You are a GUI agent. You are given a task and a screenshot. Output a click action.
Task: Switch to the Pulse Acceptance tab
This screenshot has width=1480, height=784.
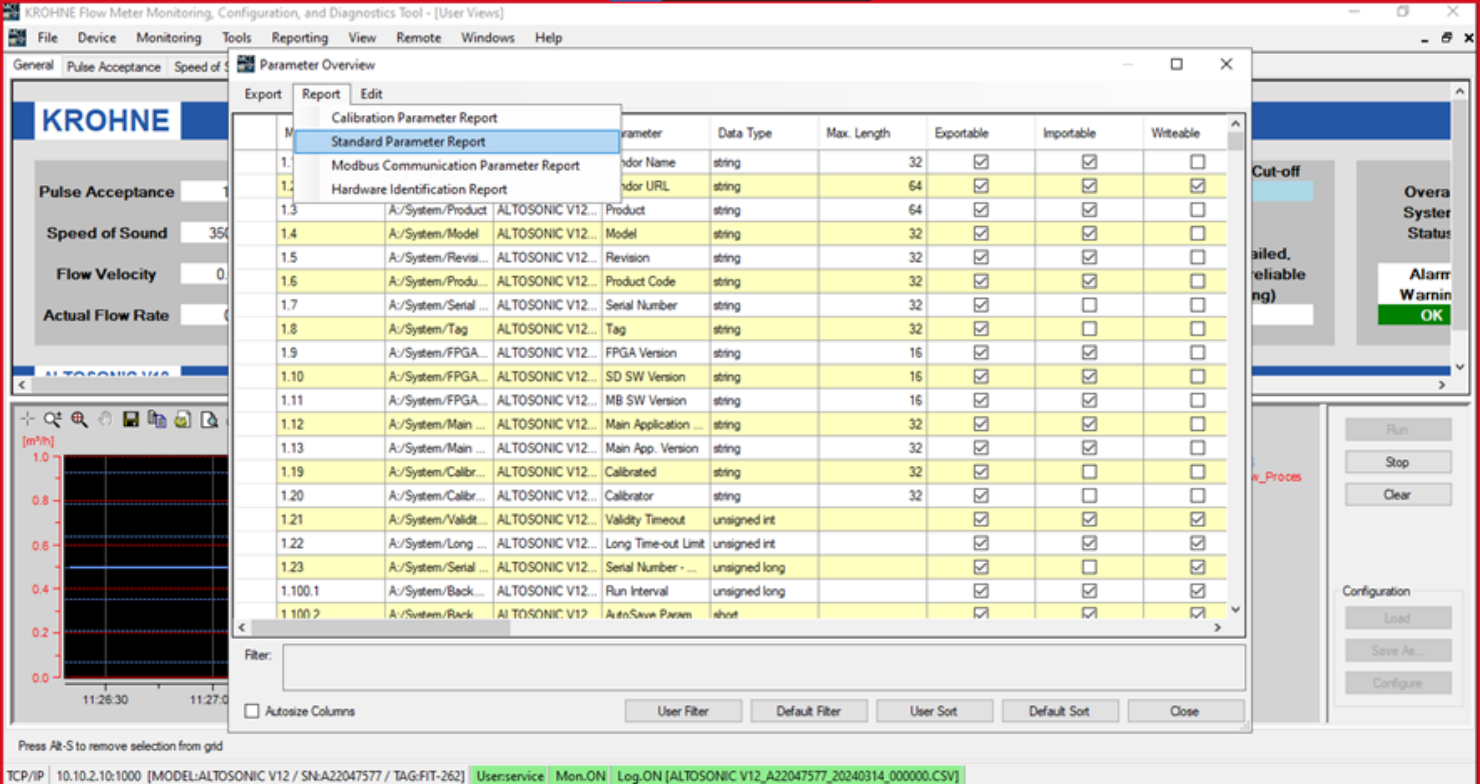tap(114, 67)
